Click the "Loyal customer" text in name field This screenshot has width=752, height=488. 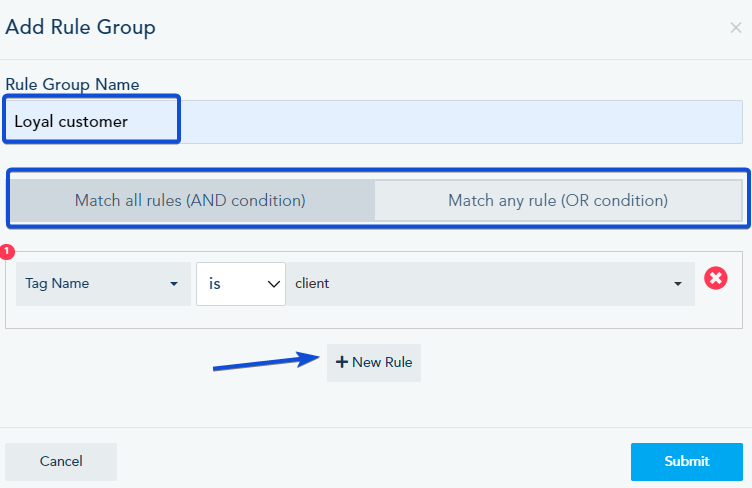(71, 122)
